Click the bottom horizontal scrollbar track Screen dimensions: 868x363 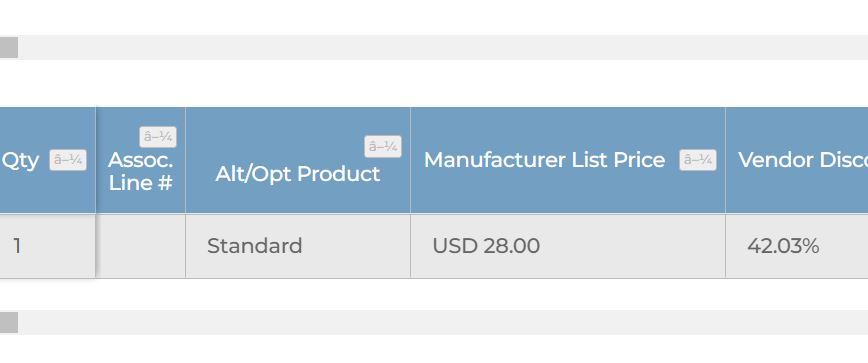point(443,323)
